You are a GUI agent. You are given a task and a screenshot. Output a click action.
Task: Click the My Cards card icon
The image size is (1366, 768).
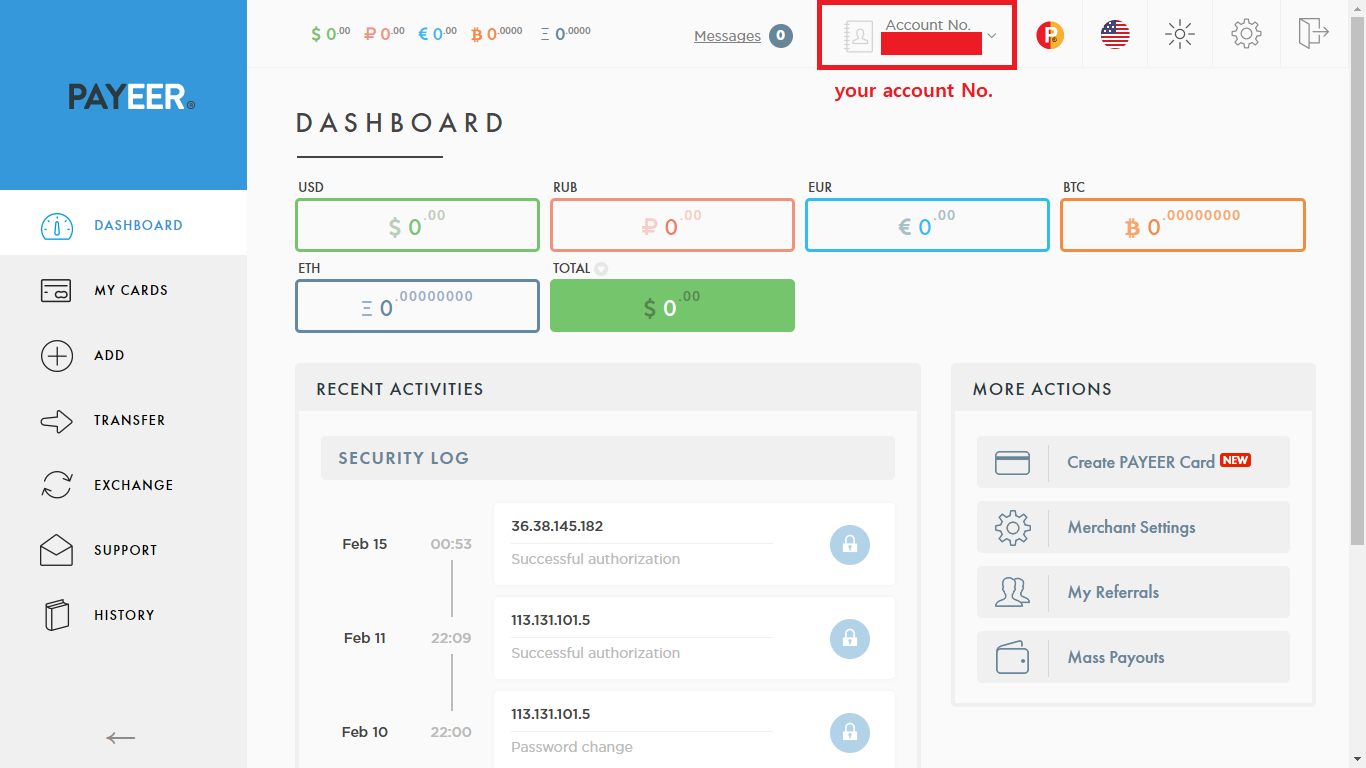pyautogui.click(x=57, y=291)
